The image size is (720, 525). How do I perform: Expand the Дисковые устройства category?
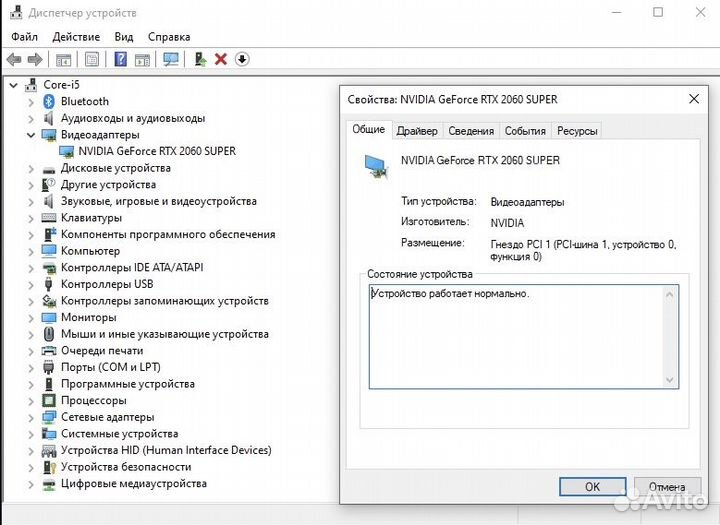(x=30, y=168)
